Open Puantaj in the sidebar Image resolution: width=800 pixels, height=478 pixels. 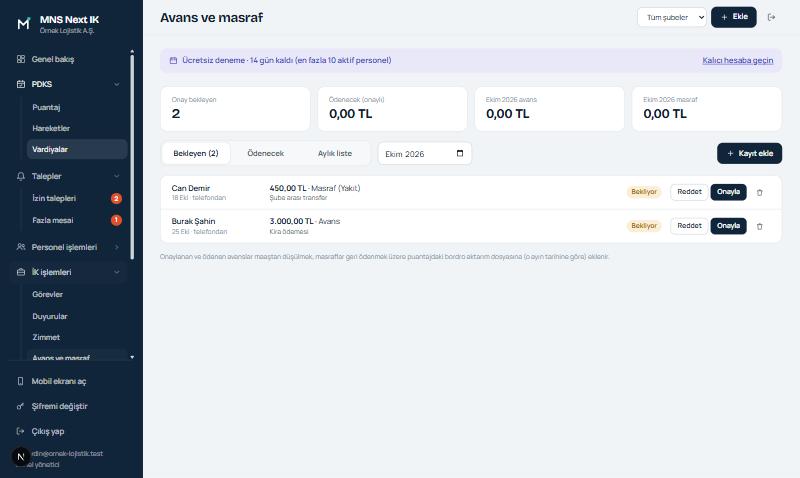point(77,107)
